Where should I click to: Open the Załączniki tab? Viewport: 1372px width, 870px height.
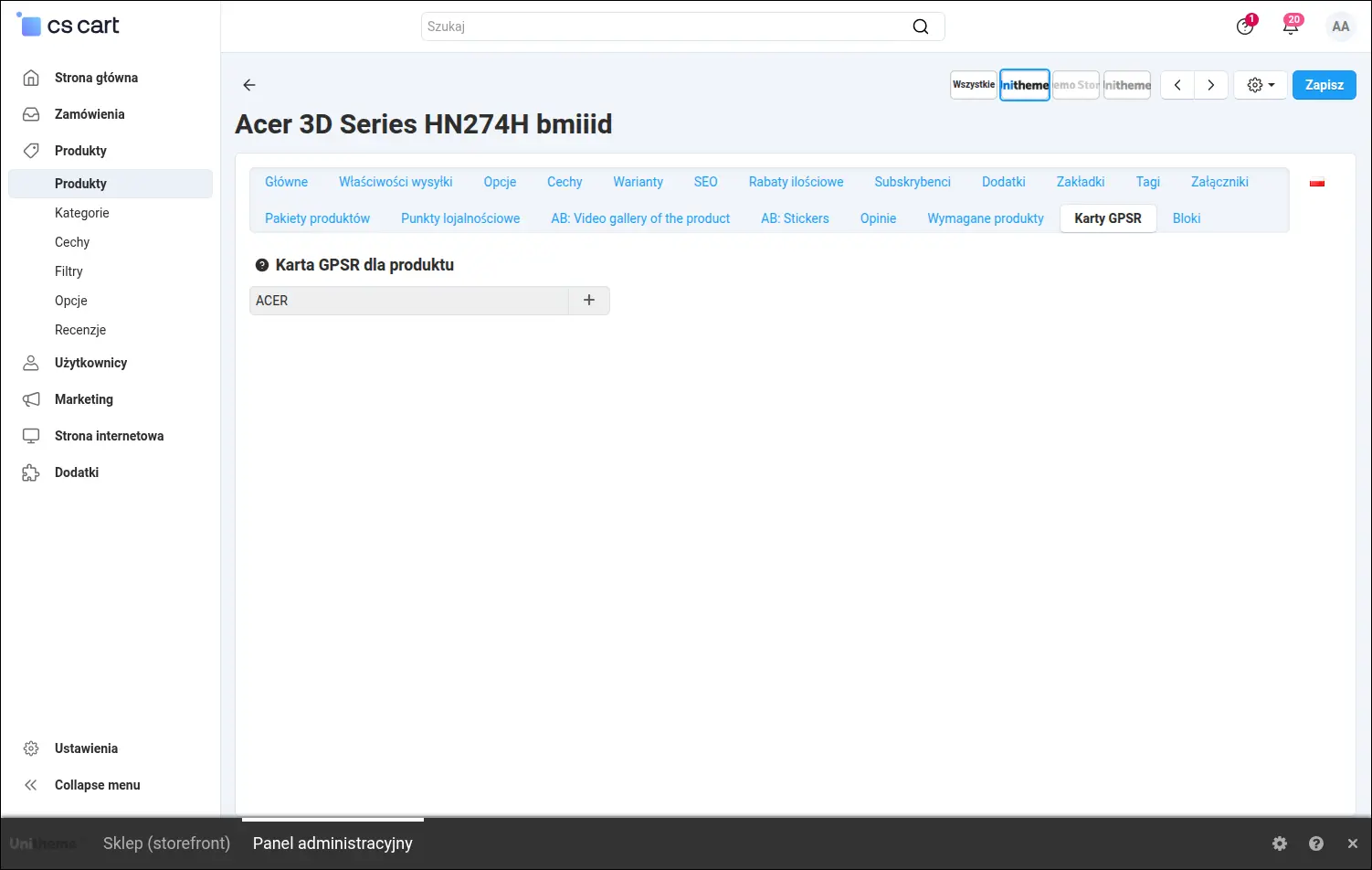click(1219, 182)
